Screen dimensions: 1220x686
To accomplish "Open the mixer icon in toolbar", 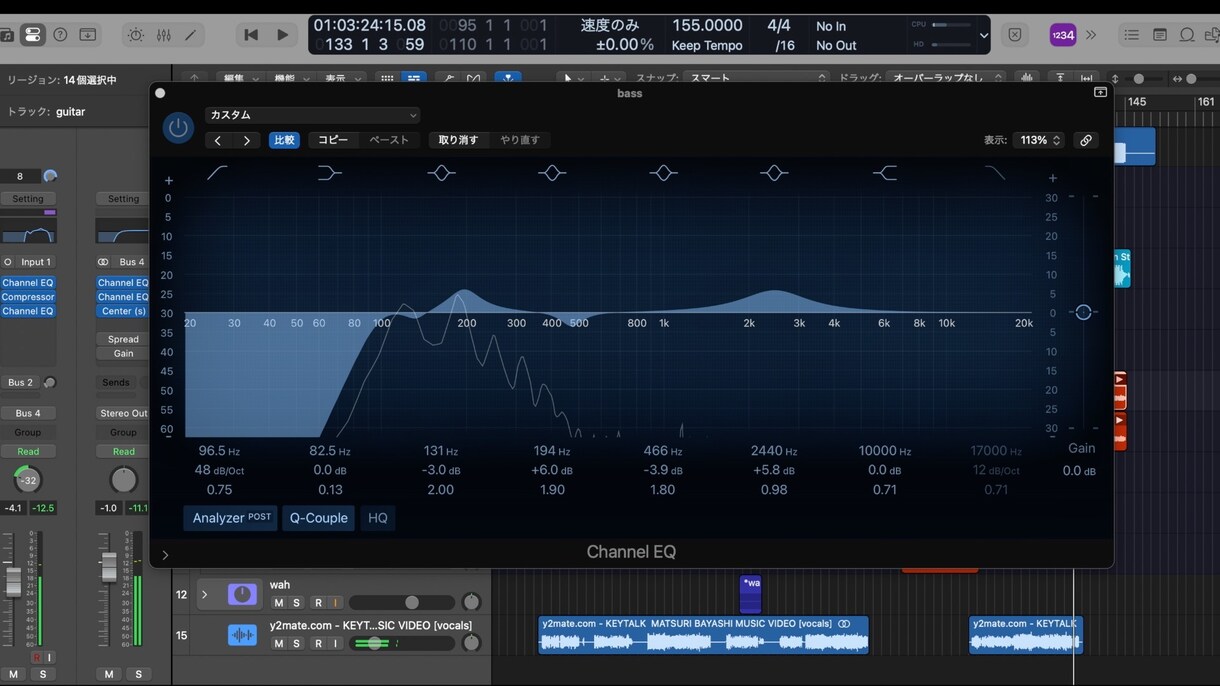I will 164,35.
